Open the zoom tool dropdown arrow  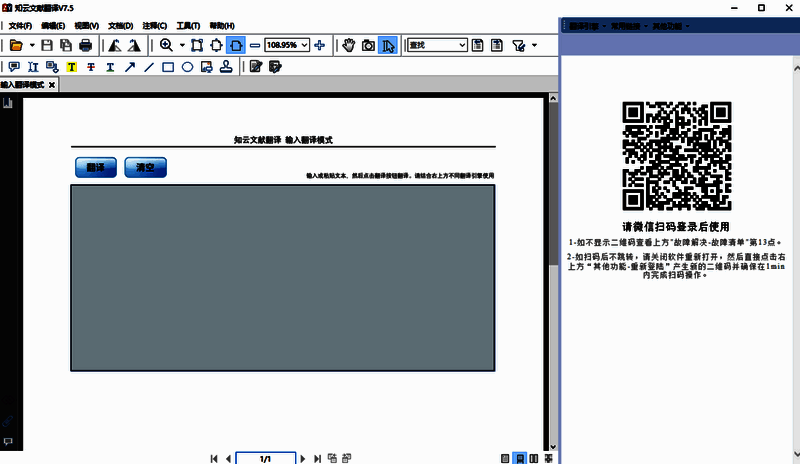(182, 45)
